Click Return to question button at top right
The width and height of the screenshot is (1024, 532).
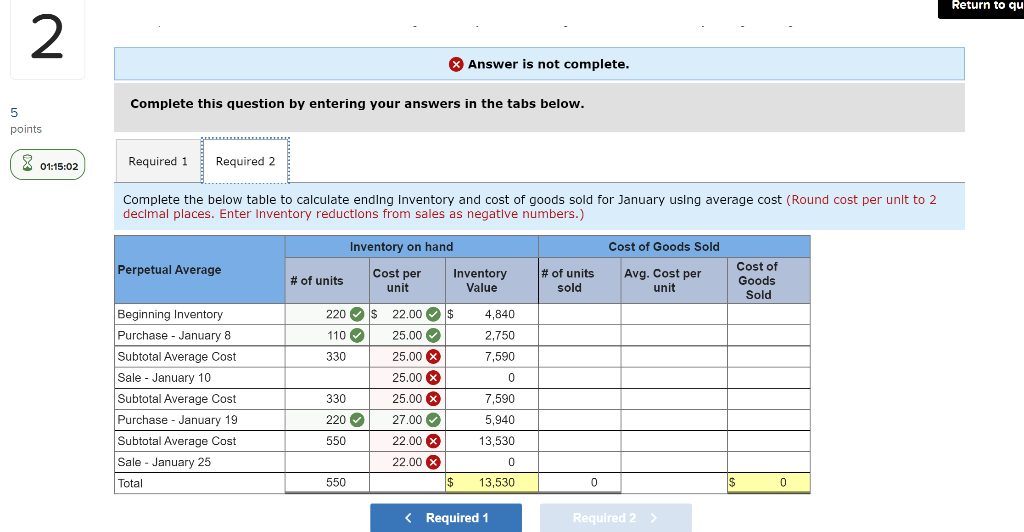pyautogui.click(x=981, y=8)
